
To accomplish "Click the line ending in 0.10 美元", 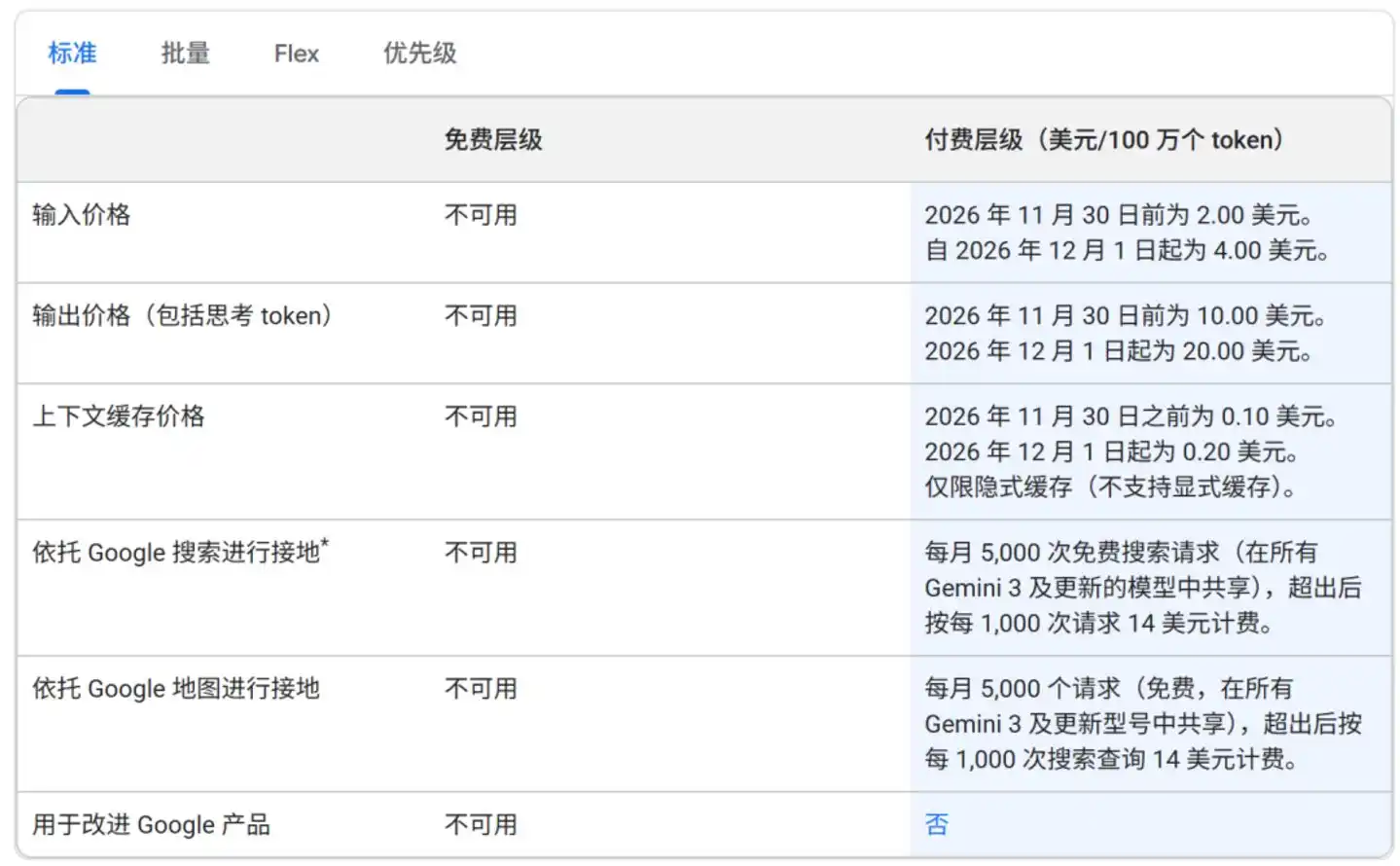I will coord(1131,417).
